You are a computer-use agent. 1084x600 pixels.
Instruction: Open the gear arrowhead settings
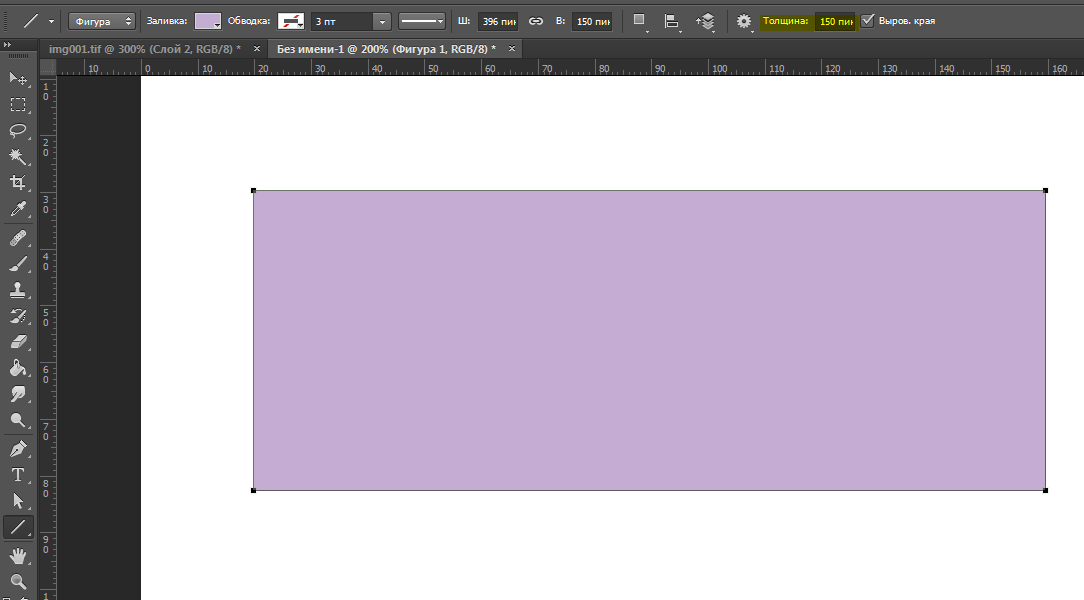click(x=745, y=21)
